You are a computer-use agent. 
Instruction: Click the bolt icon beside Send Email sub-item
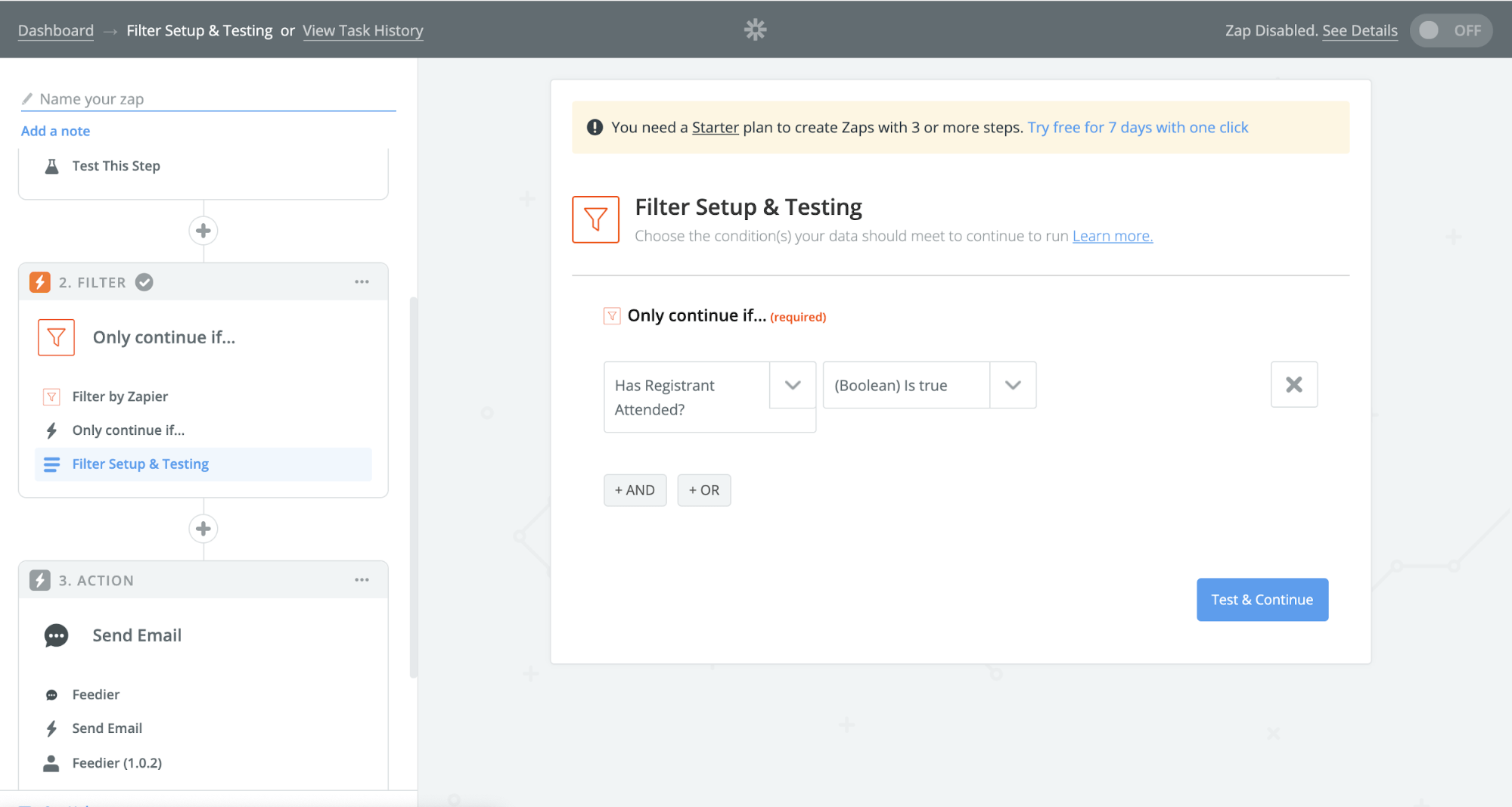click(51, 728)
